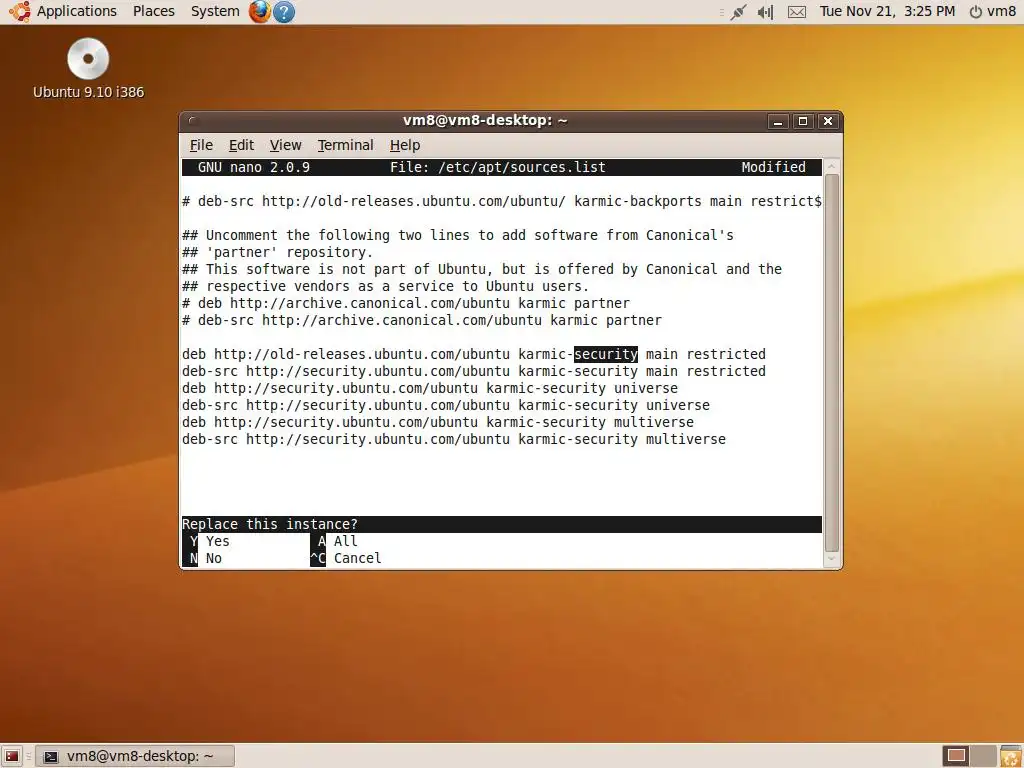Click the '## This software is not part' line

(482, 269)
